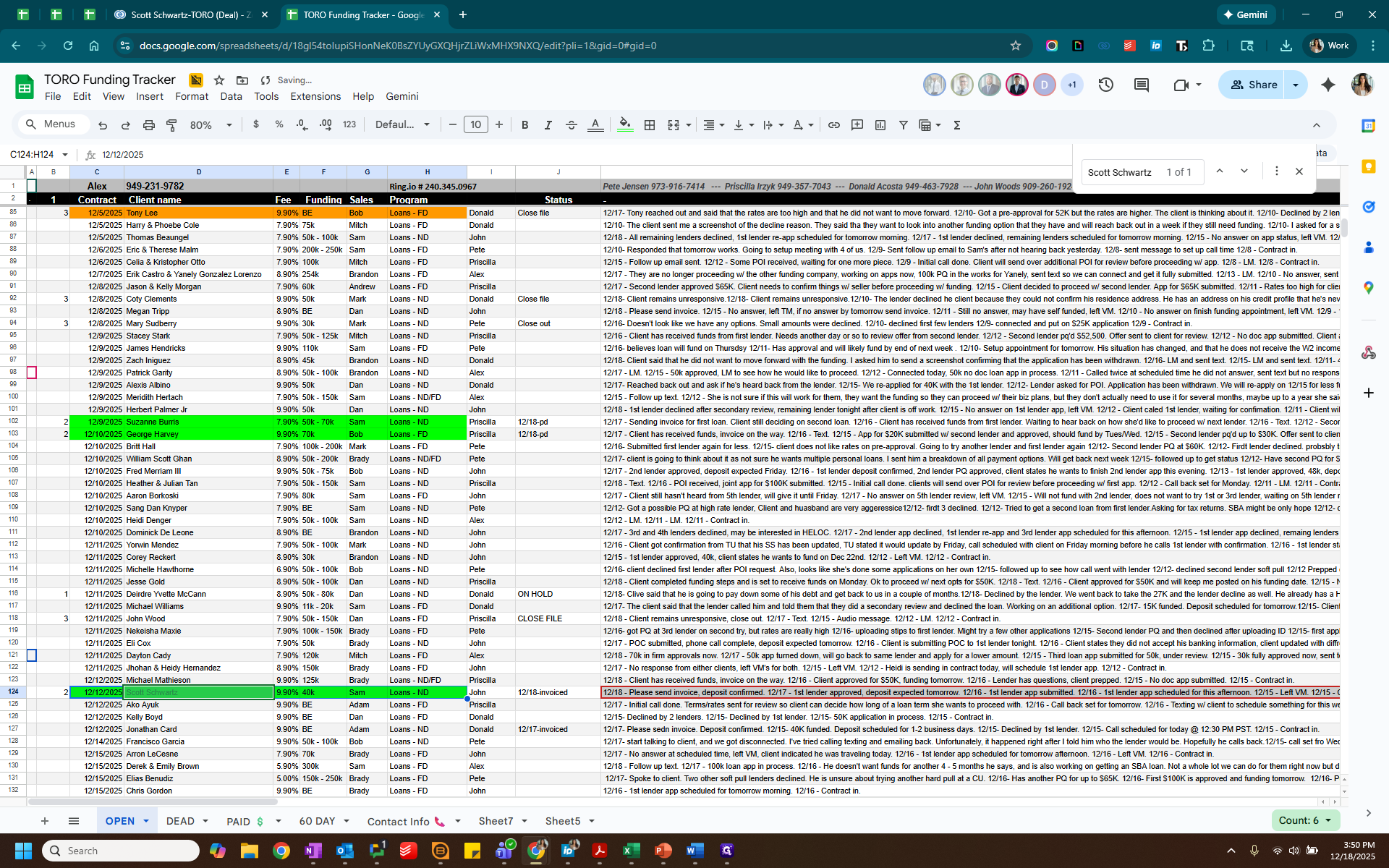This screenshot has height=868, width=1389.
Task: Click the create filter icon
Action: tap(904, 125)
